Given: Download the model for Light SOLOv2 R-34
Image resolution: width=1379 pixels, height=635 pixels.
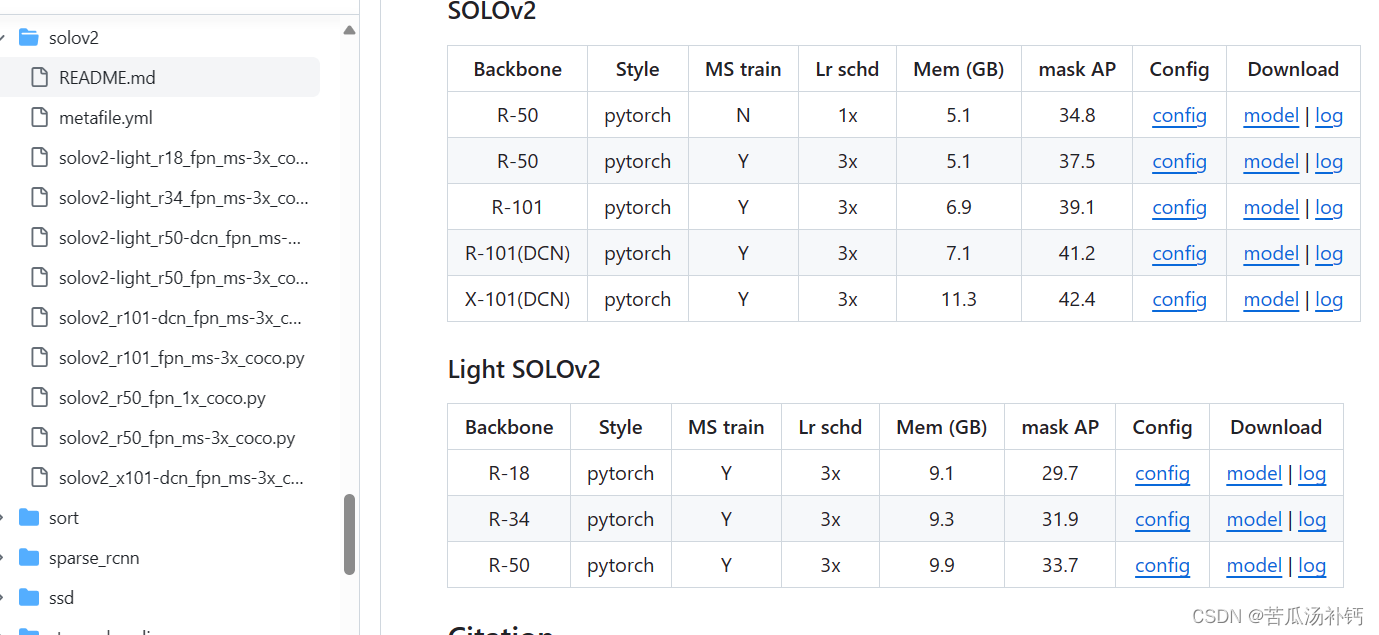Looking at the screenshot, I should (1254, 519).
